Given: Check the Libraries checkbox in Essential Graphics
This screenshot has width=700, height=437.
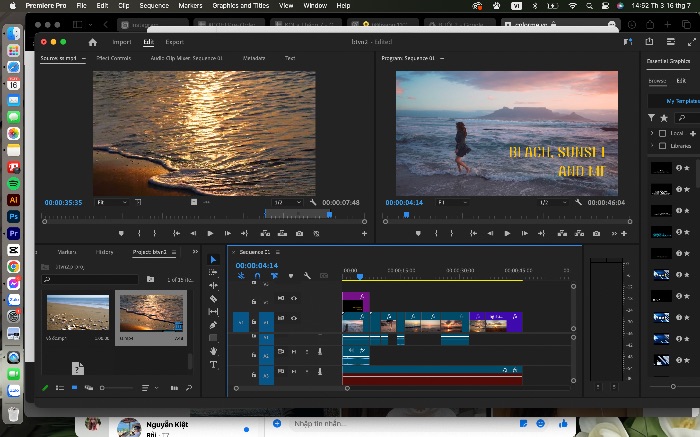Looking at the screenshot, I should click(x=662, y=146).
